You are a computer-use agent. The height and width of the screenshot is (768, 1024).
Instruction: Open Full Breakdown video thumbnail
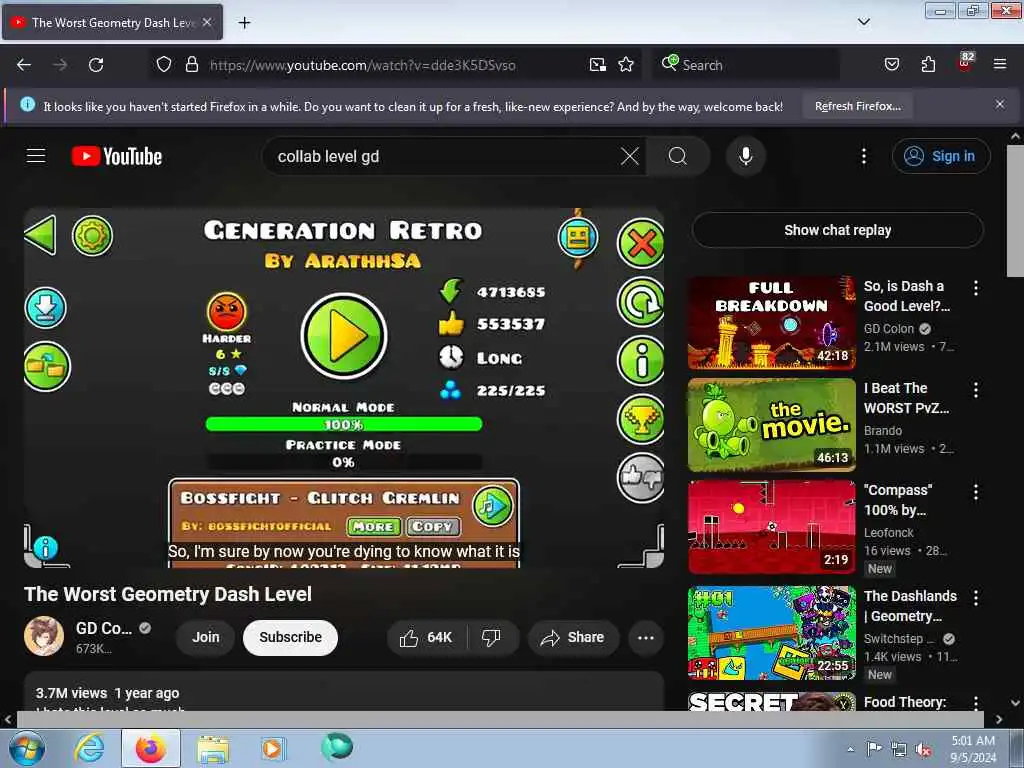point(771,323)
